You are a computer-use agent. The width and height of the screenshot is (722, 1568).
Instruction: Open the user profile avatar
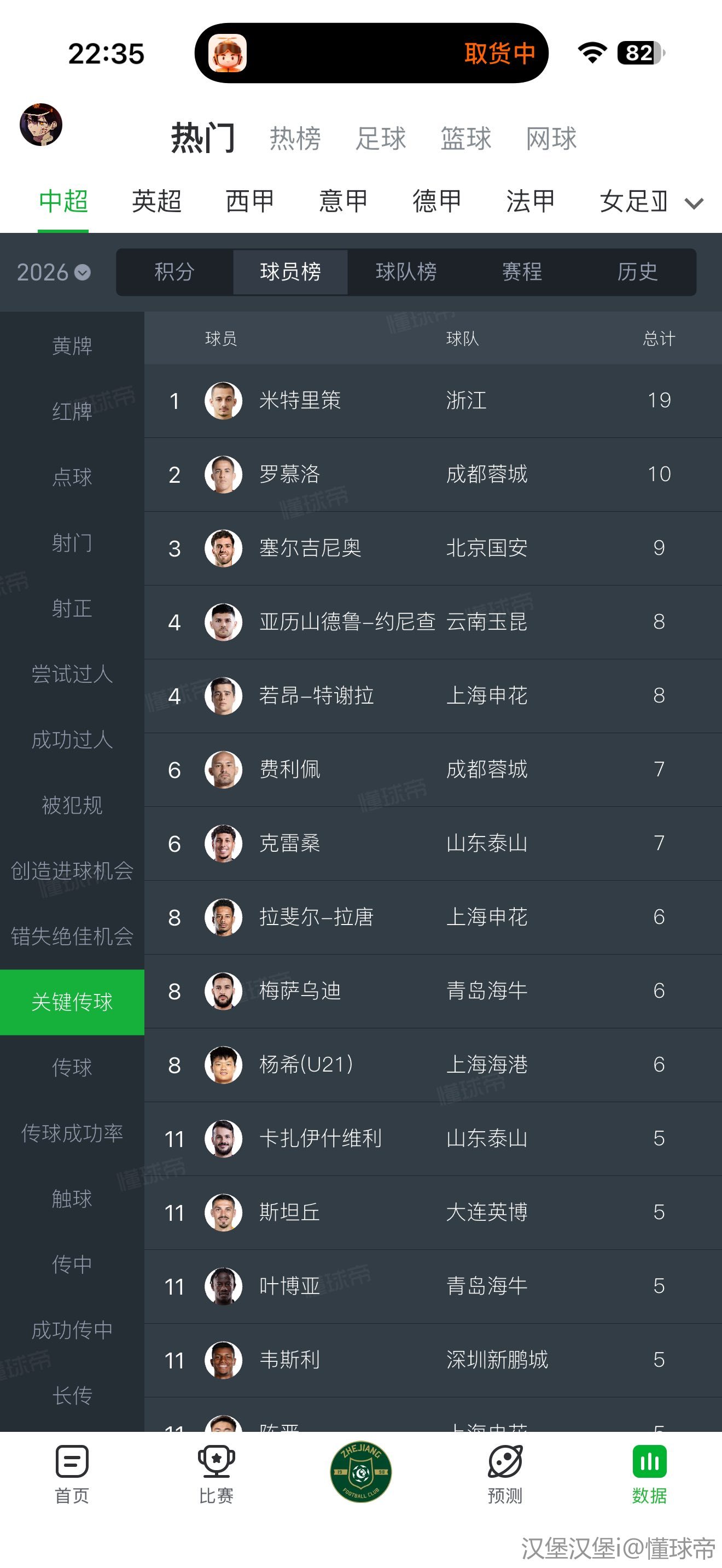42,125
